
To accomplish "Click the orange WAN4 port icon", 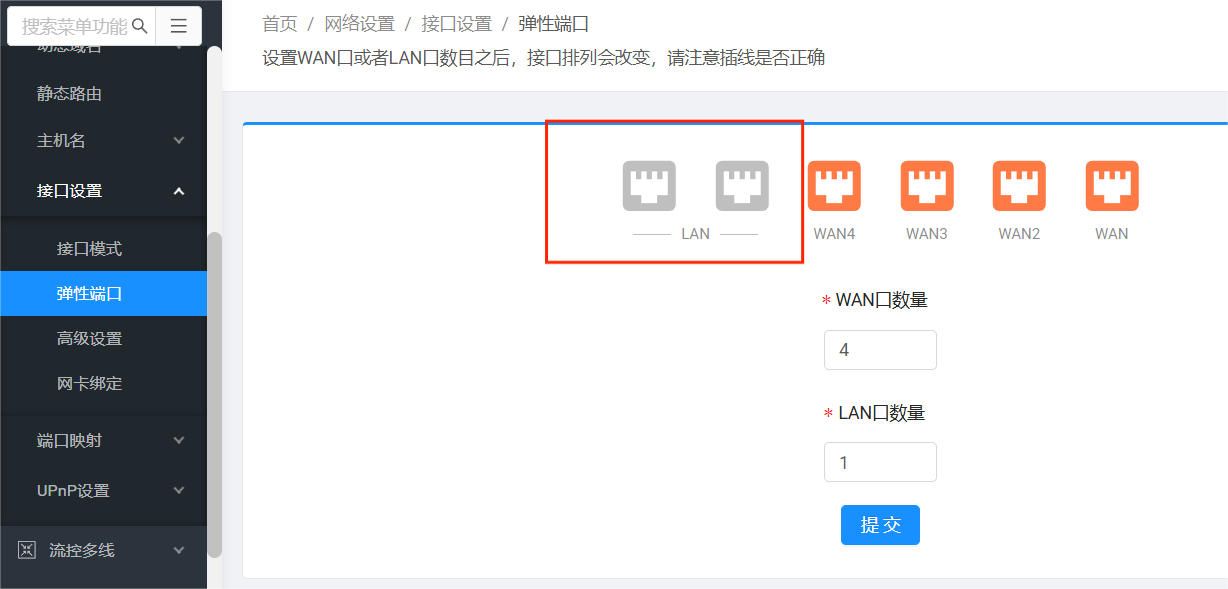I will [x=834, y=186].
